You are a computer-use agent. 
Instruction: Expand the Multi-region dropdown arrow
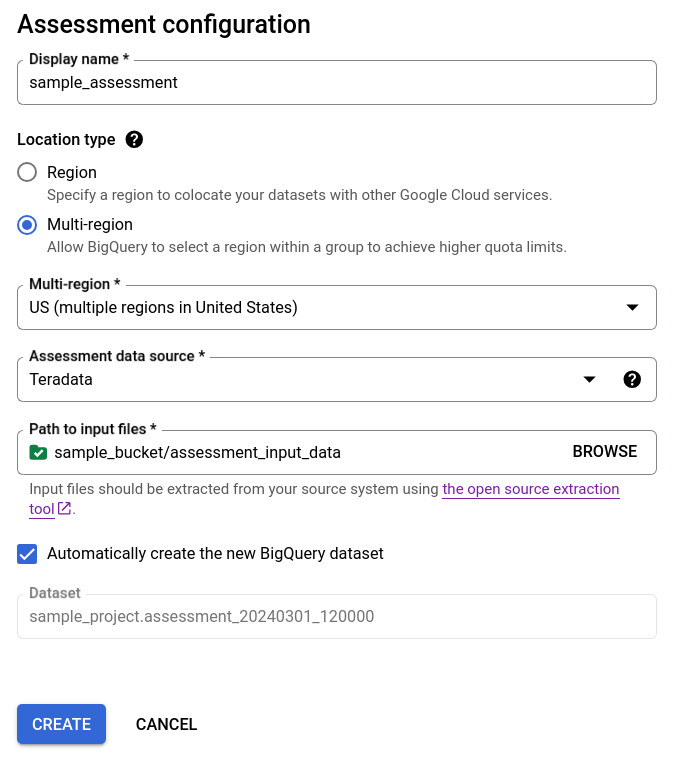click(x=632, y=308)
